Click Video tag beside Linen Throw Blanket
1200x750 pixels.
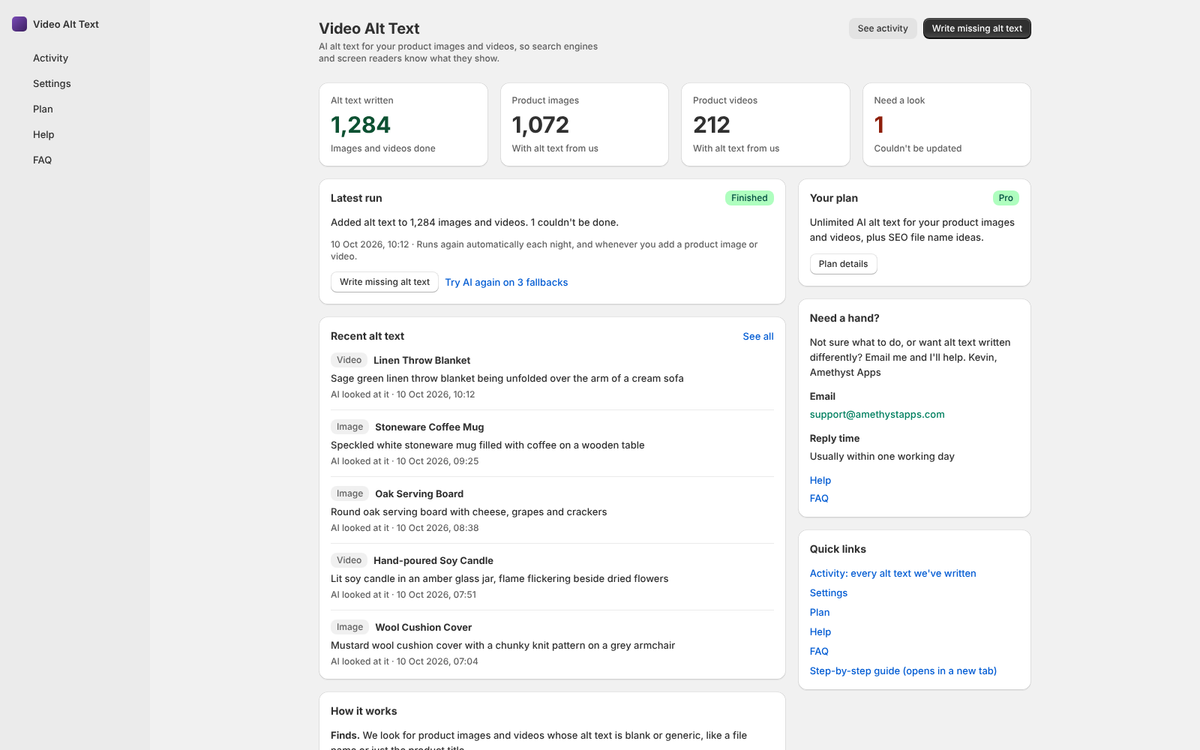pos(349,360)
